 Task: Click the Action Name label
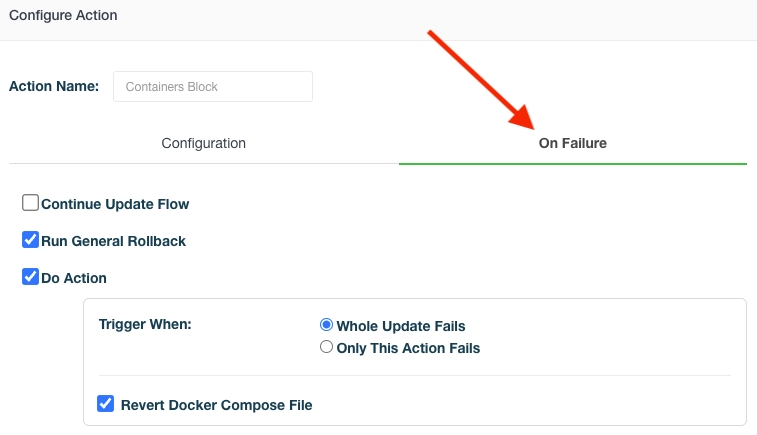pos(54,86)
